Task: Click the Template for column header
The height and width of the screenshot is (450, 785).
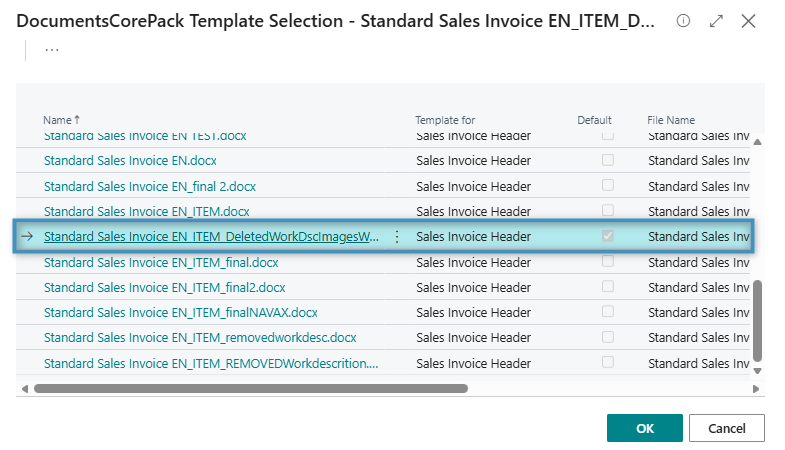Action: point(445,120)
